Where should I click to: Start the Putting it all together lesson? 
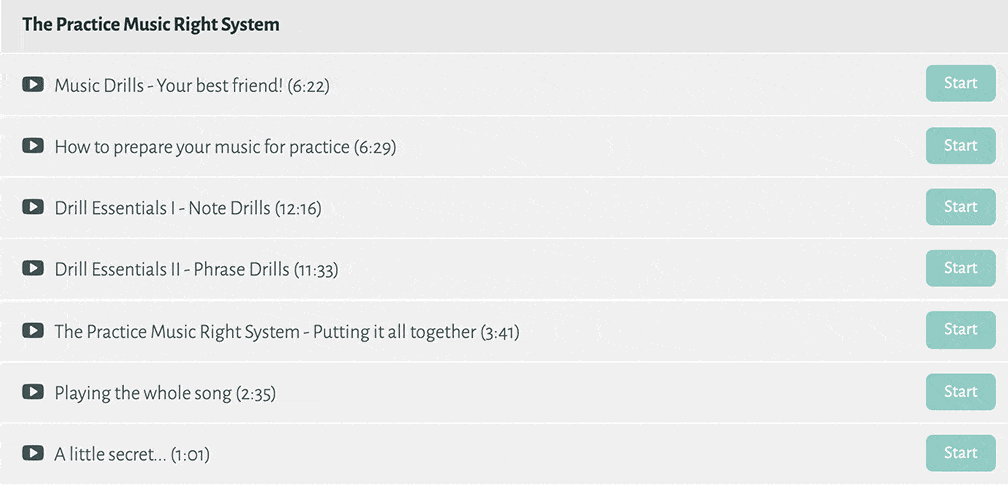point(960,330)
